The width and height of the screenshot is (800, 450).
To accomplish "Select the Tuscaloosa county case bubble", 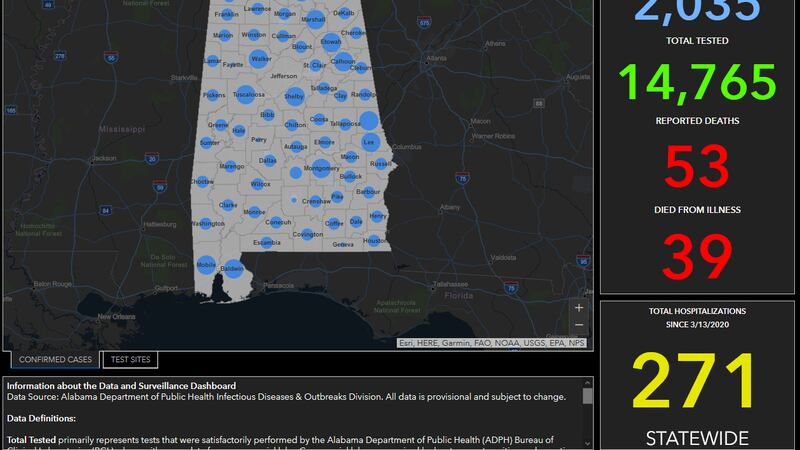I will tap(245, 94).
